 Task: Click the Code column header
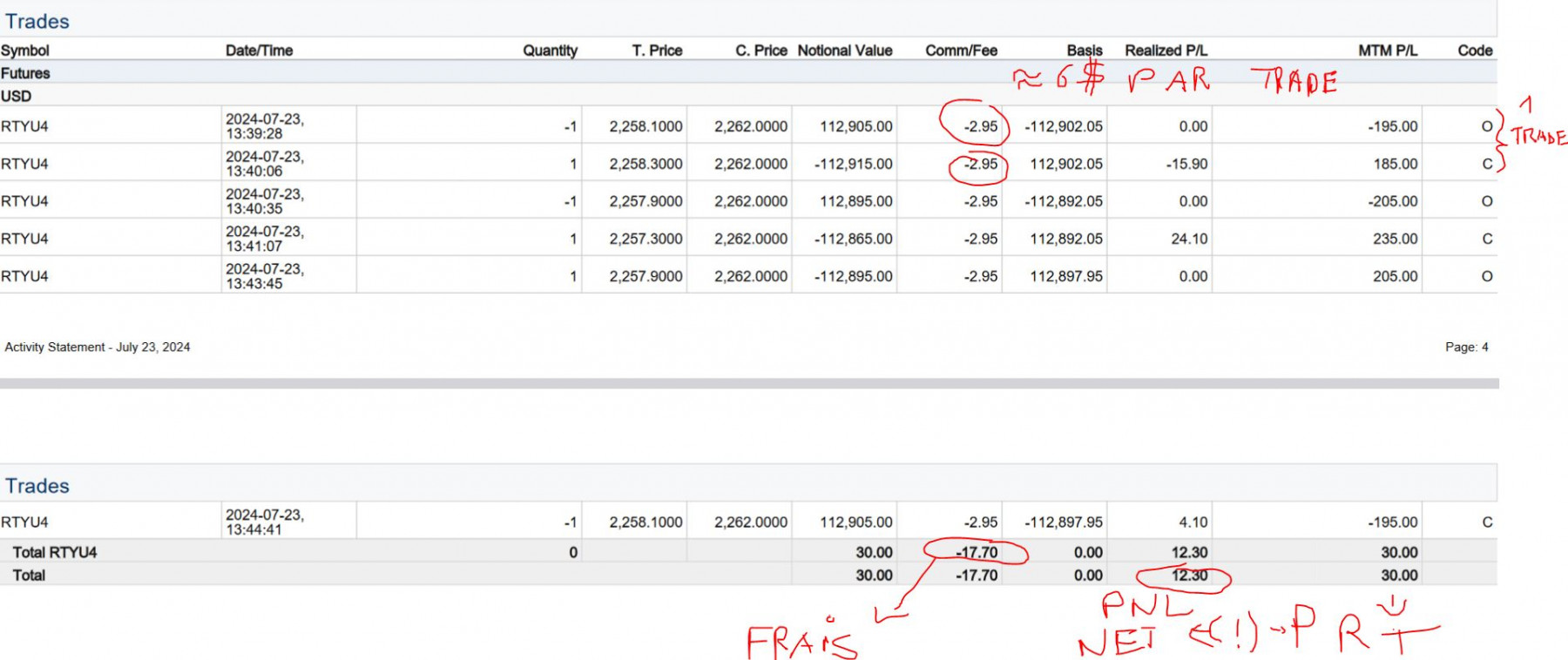point(1475,51)
